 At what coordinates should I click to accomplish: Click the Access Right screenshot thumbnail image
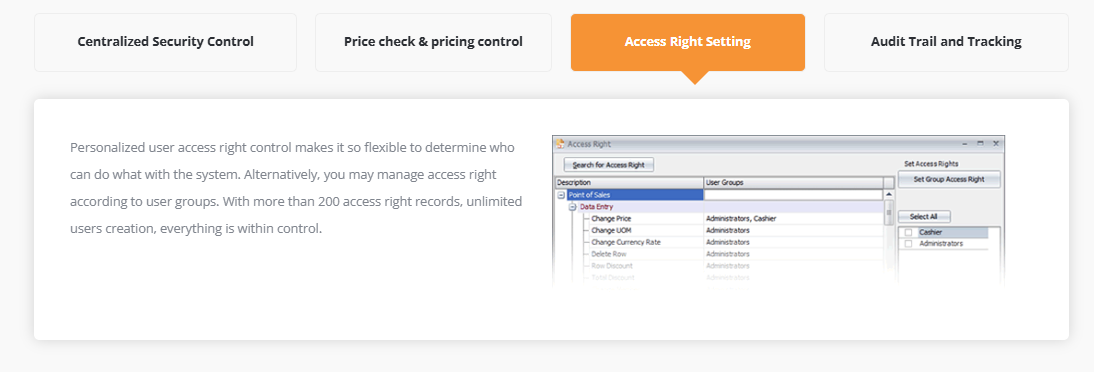[779, 211]
